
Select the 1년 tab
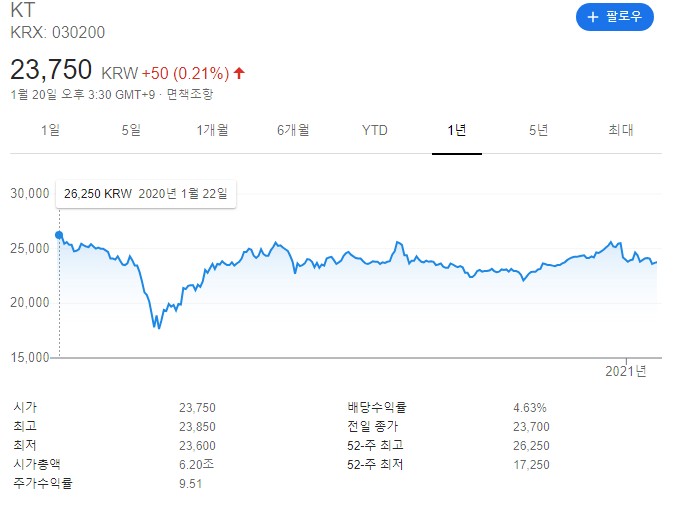tap(457, 130)
